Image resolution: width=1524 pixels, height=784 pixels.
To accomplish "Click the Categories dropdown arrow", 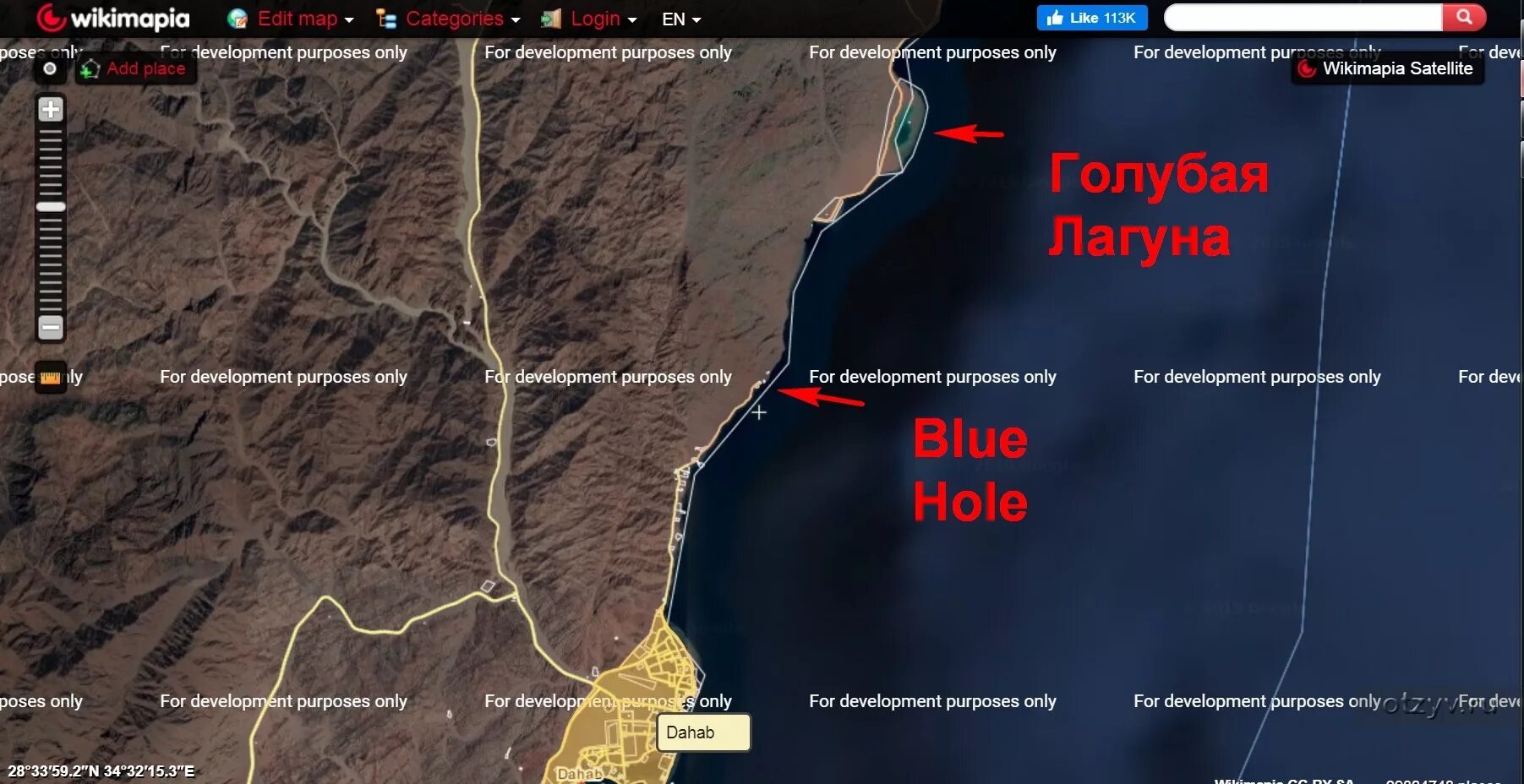I will point(516,20).
